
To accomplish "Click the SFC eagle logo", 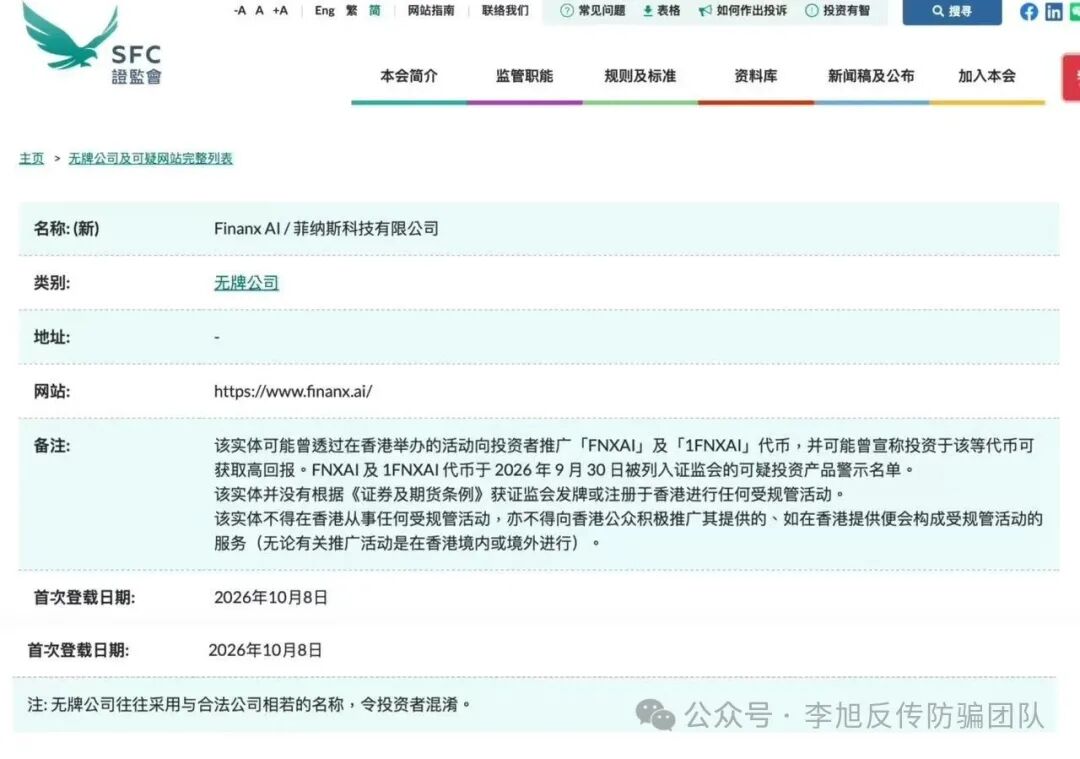I will (x=92, y=43).
